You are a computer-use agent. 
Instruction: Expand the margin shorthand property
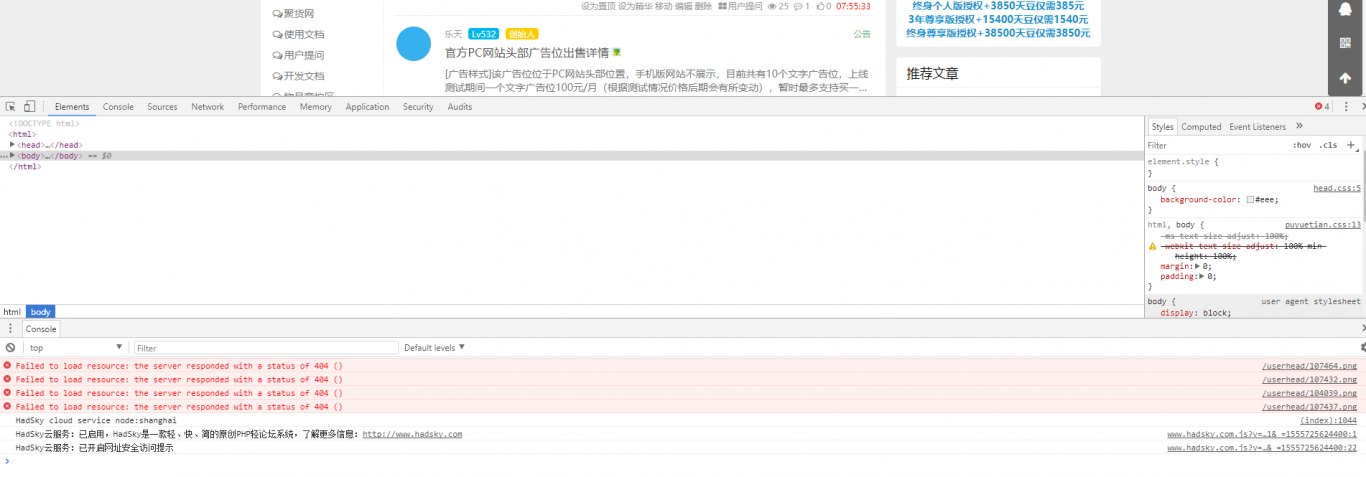point(1198,266)
